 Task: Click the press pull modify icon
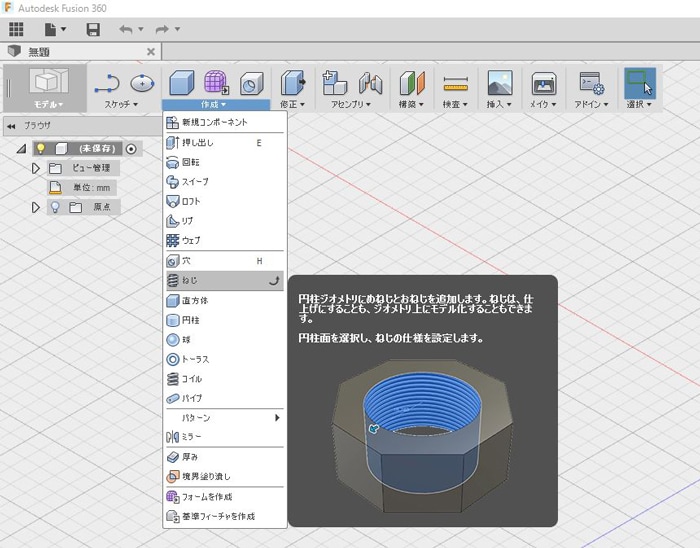tap(293, 83)
